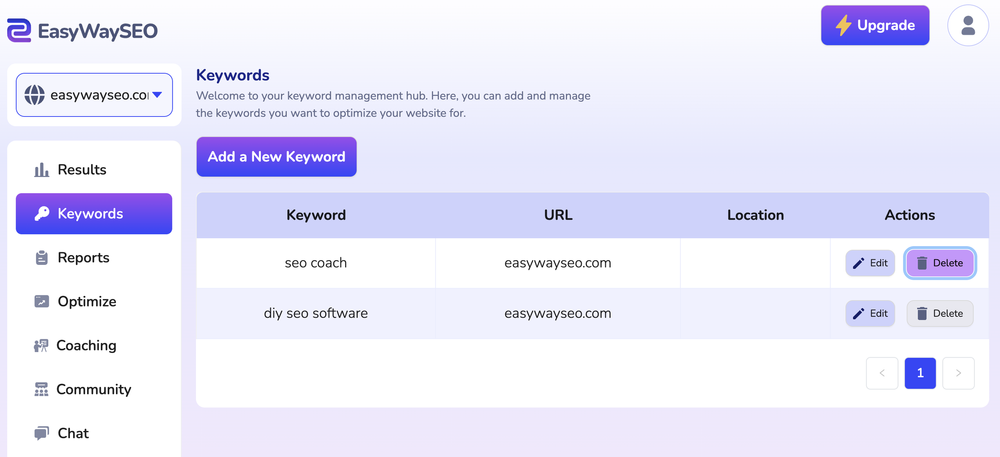Click the Upgrade button

click(x=875, y=25)
